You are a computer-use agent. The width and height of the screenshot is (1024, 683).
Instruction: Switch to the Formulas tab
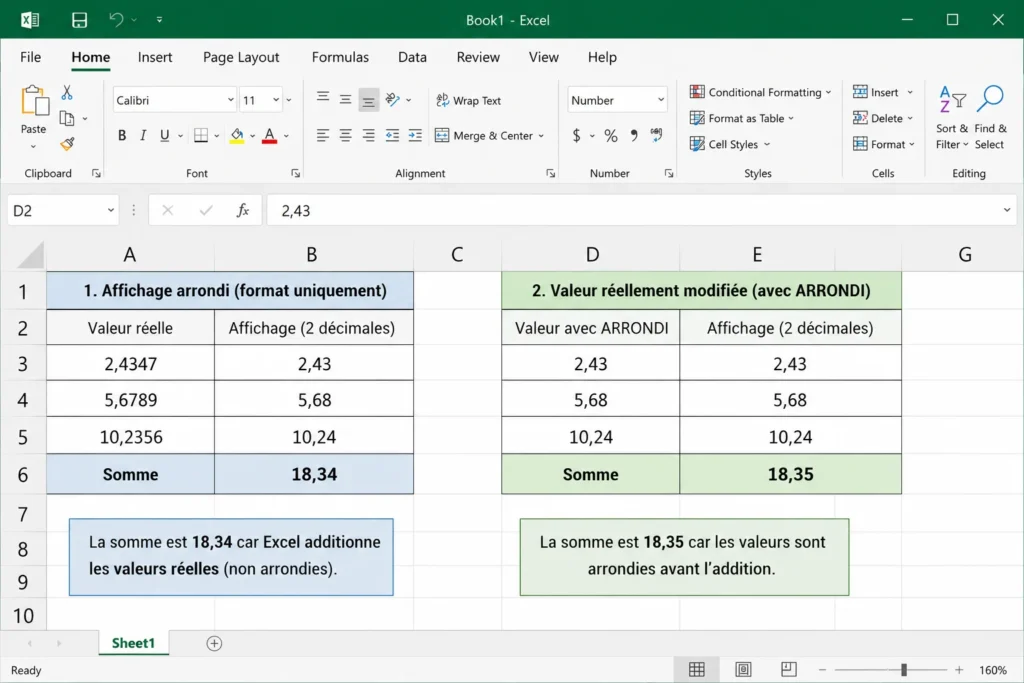tap(340, 57)
